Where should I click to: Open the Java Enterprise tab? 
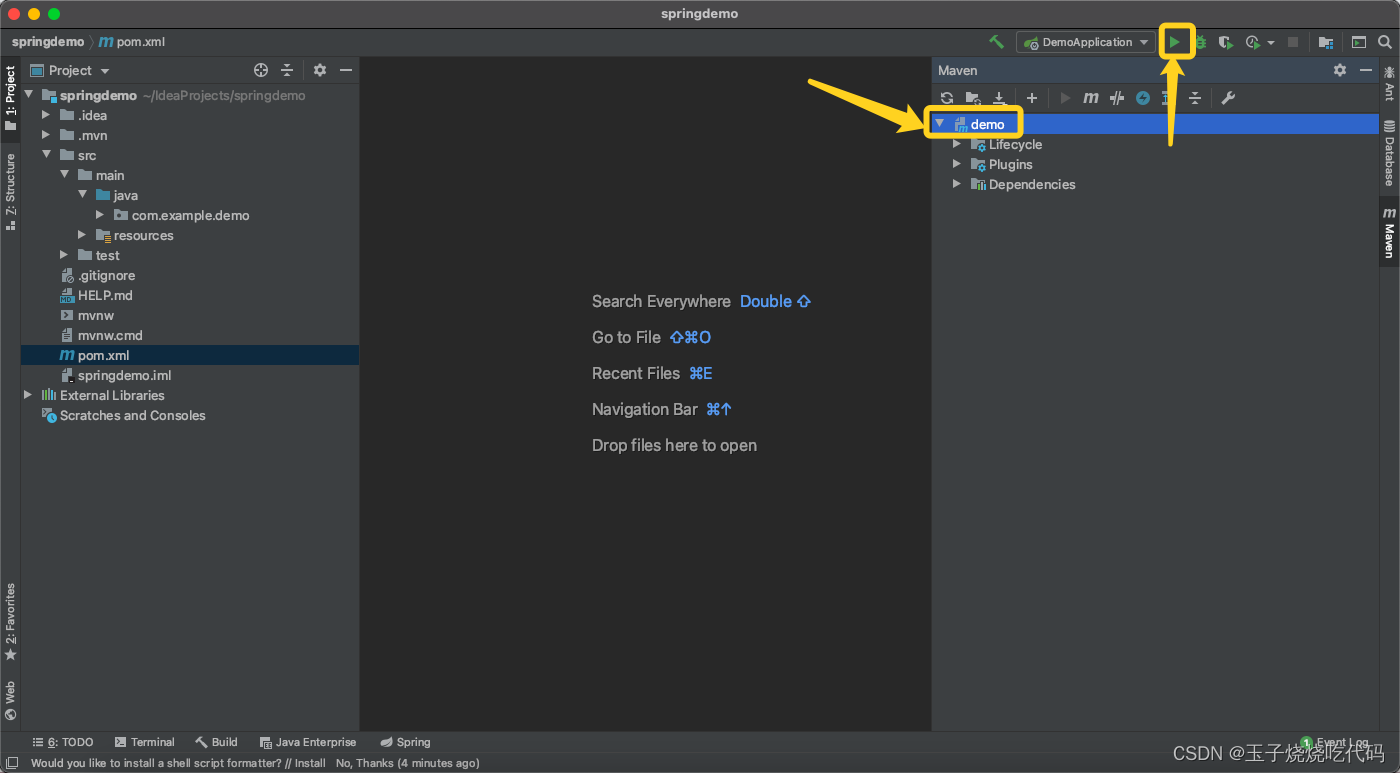tap(308, 742)
